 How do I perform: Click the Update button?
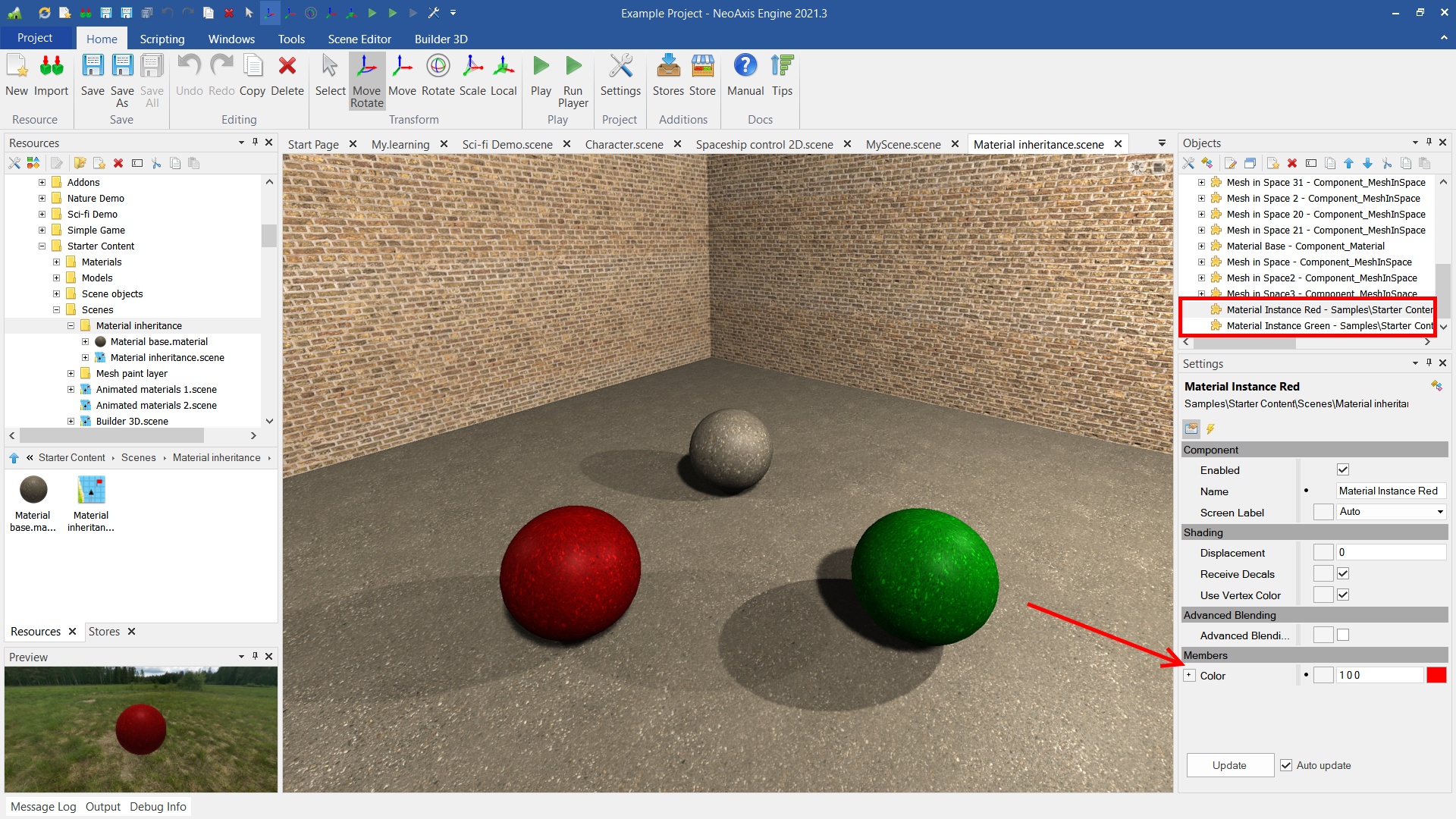tap(1229, 765)
